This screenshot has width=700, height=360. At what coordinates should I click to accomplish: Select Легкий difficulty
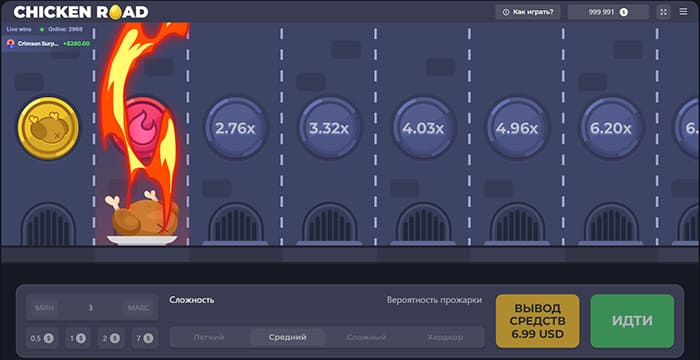click(209, 337)
